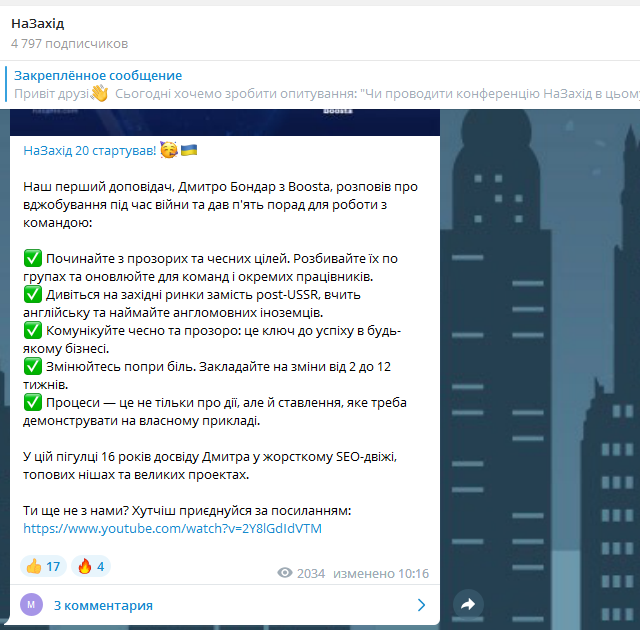The height and width of the screenshot is (630, 640).
Task: Click the text англійську та наймайте англомовних іноземців
Action: pos(173,313)
